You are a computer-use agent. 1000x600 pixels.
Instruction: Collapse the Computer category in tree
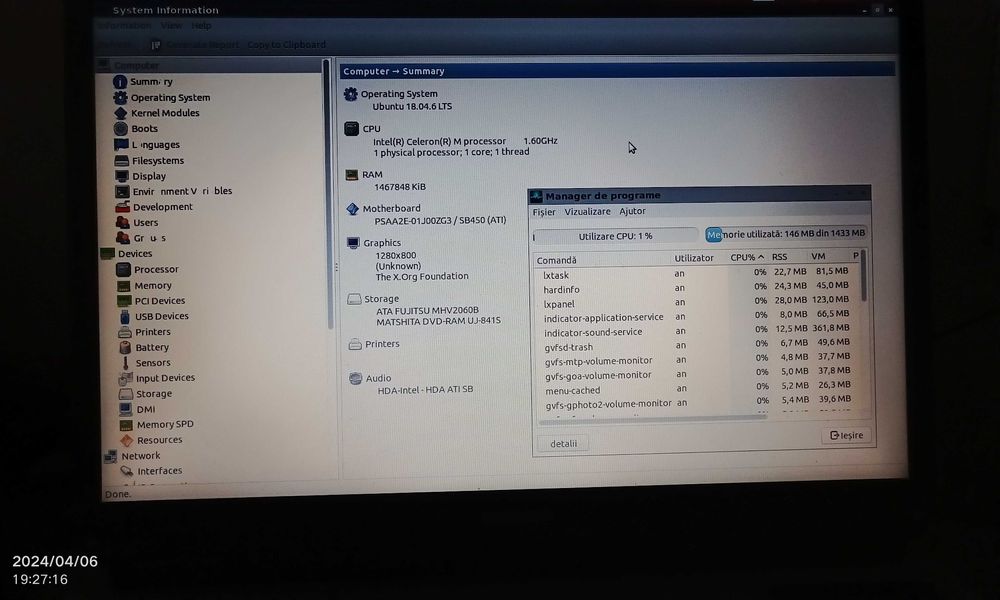tap(136, 65)
